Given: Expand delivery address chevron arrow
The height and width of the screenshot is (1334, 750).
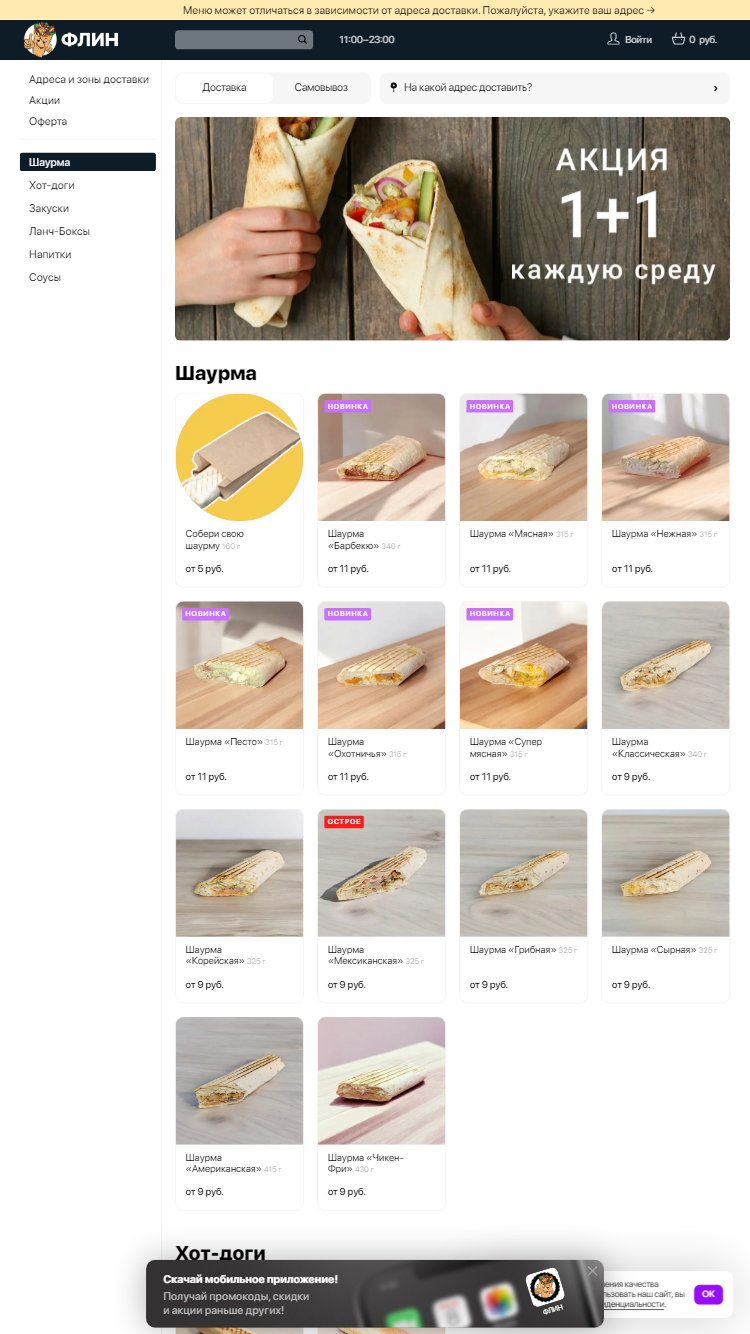Looking at the screenshot, I should tap(715, 88).
